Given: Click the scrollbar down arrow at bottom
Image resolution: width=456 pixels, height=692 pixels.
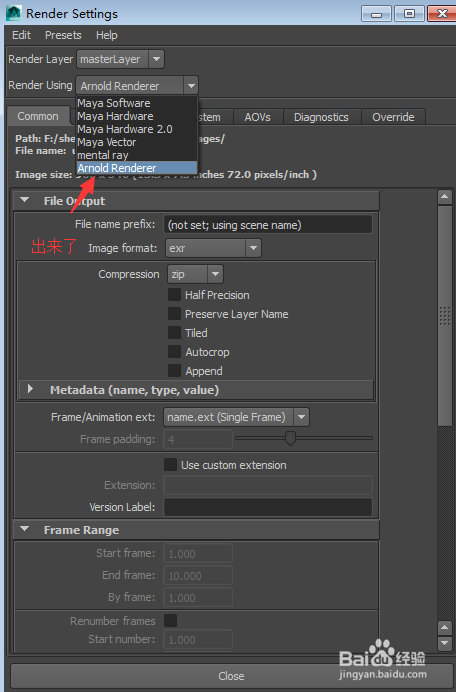Looking at the screenshot, I should point(445,643).
